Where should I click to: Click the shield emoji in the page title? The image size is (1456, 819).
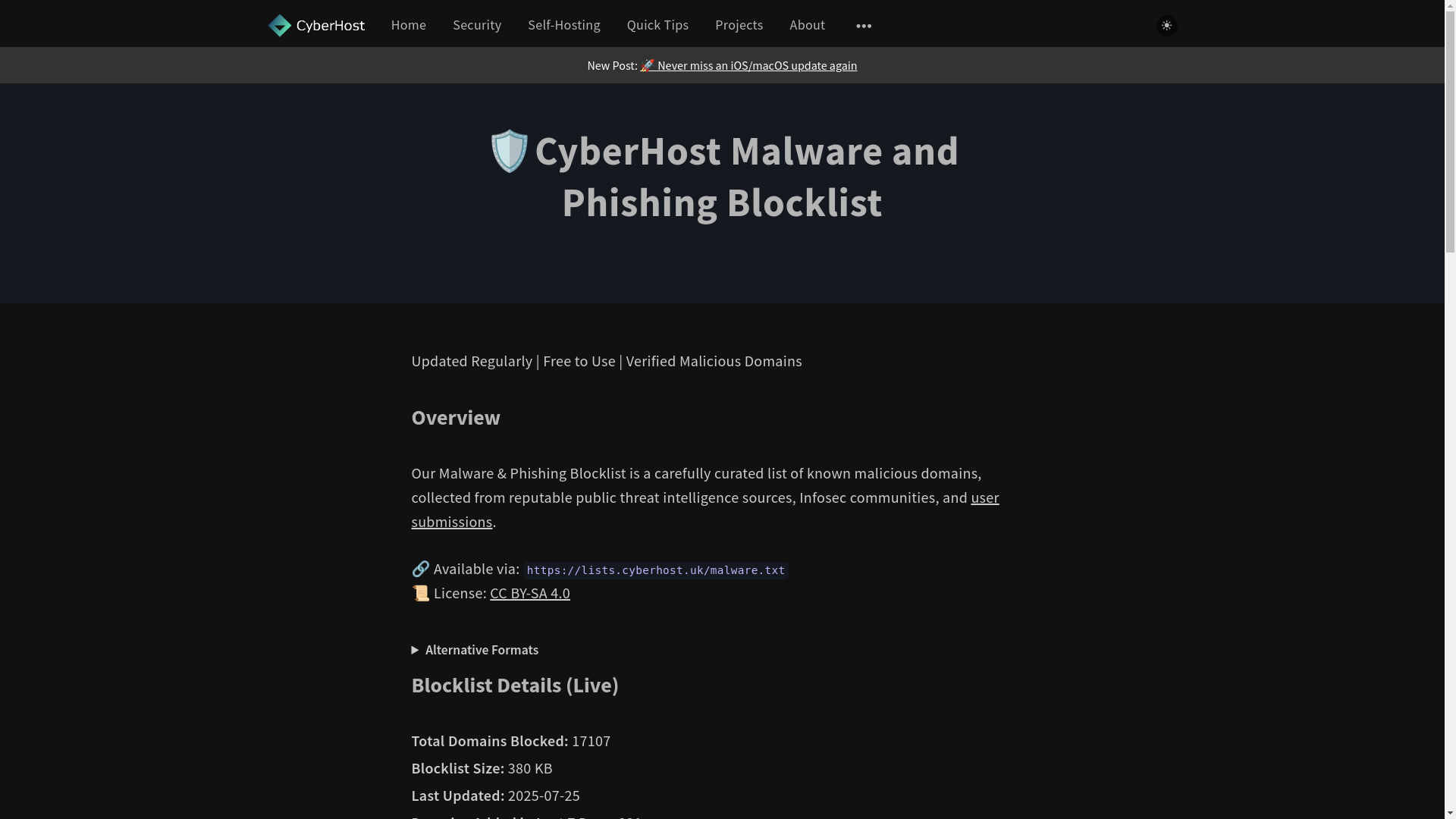[x=509, y=151]
